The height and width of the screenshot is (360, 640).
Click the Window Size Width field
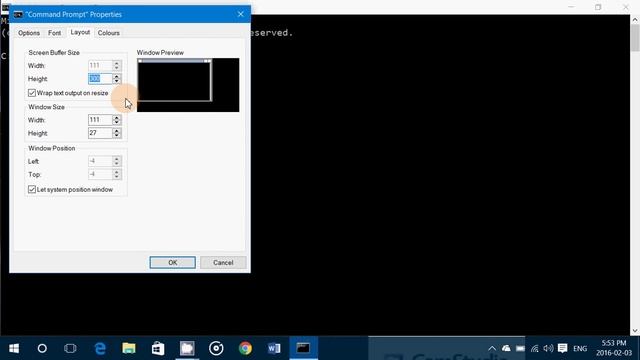point(100,120)
